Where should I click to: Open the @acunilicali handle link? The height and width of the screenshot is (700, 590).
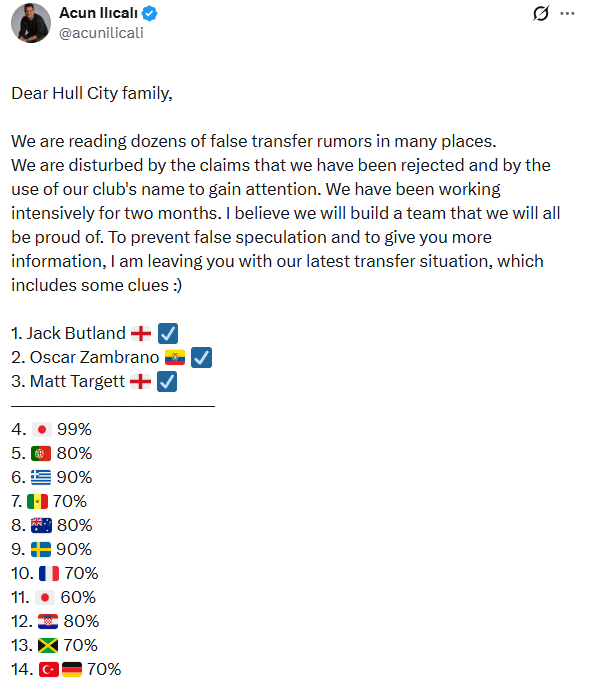[x=101, y=33]
